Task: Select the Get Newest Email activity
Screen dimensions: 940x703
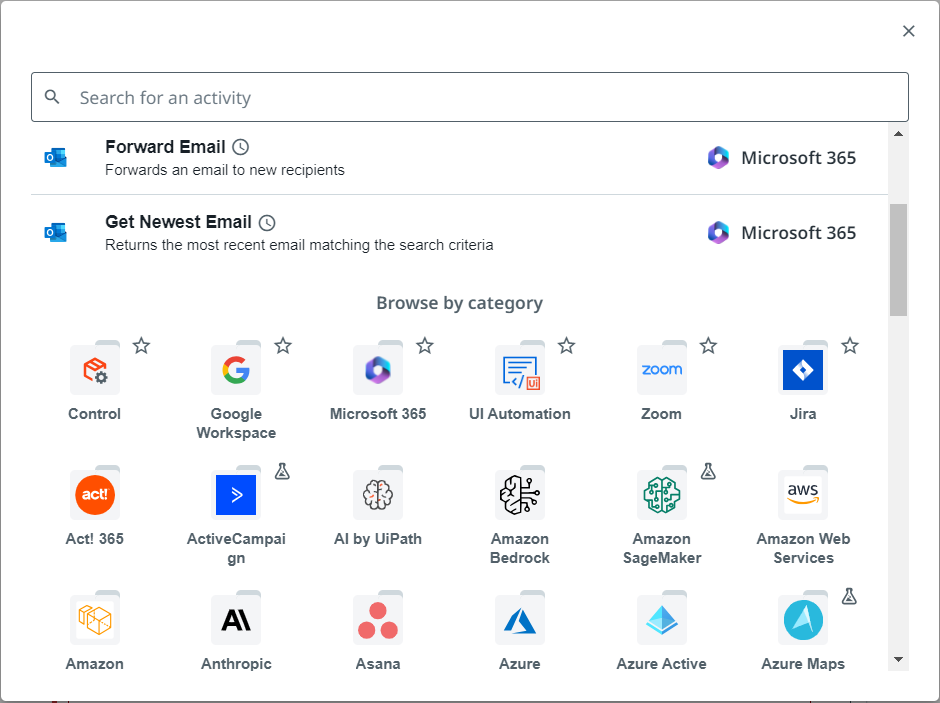Action: point(178,222)
